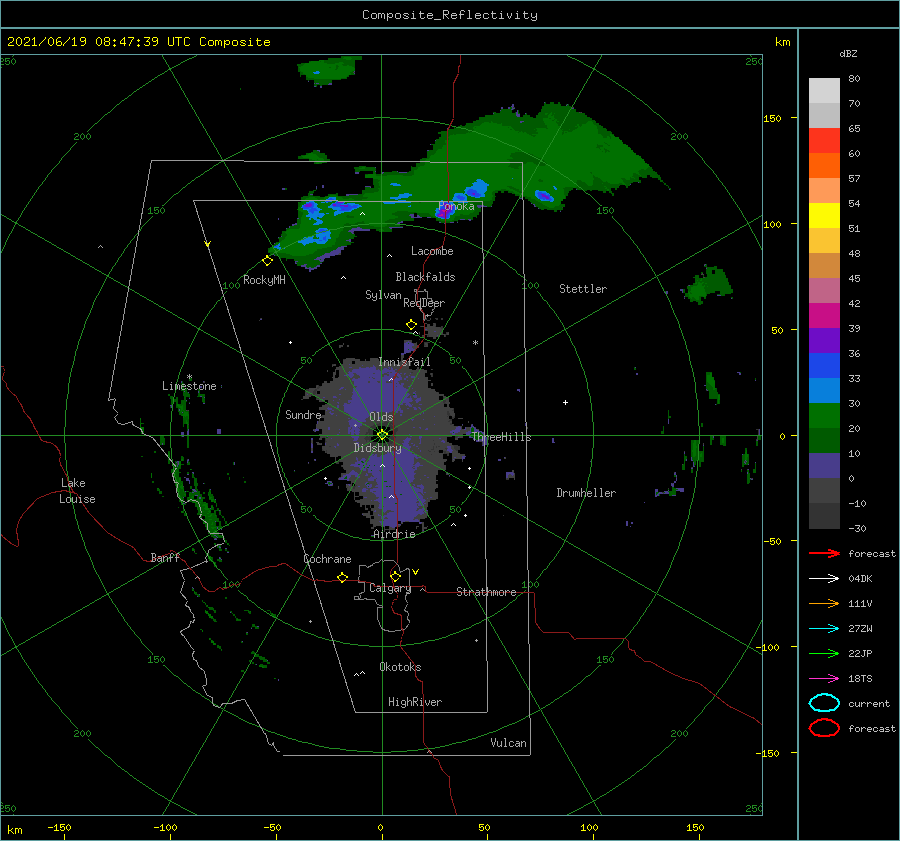Click the current legend label

869,703
